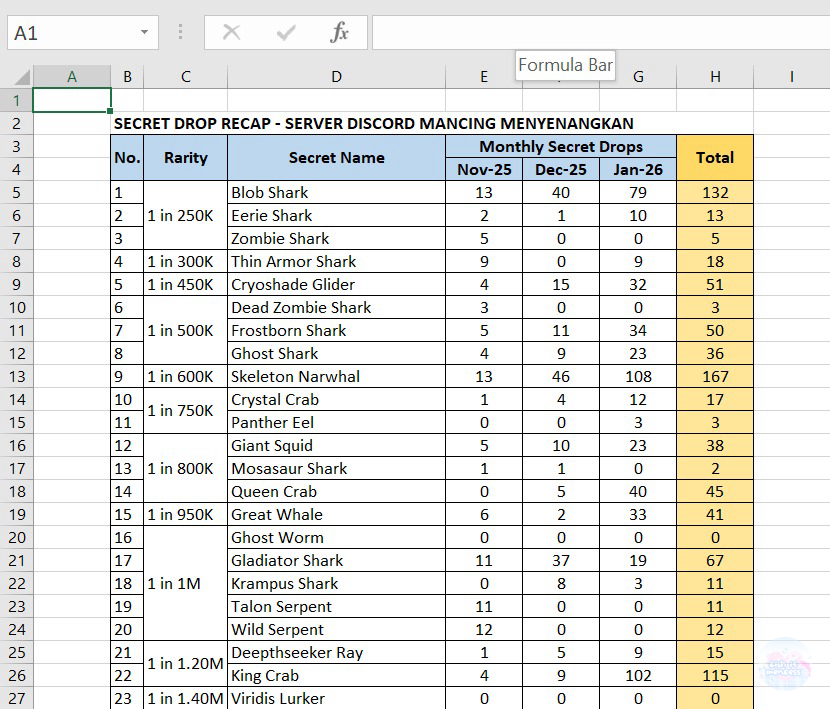Select row 20 header

pos(16,537)
